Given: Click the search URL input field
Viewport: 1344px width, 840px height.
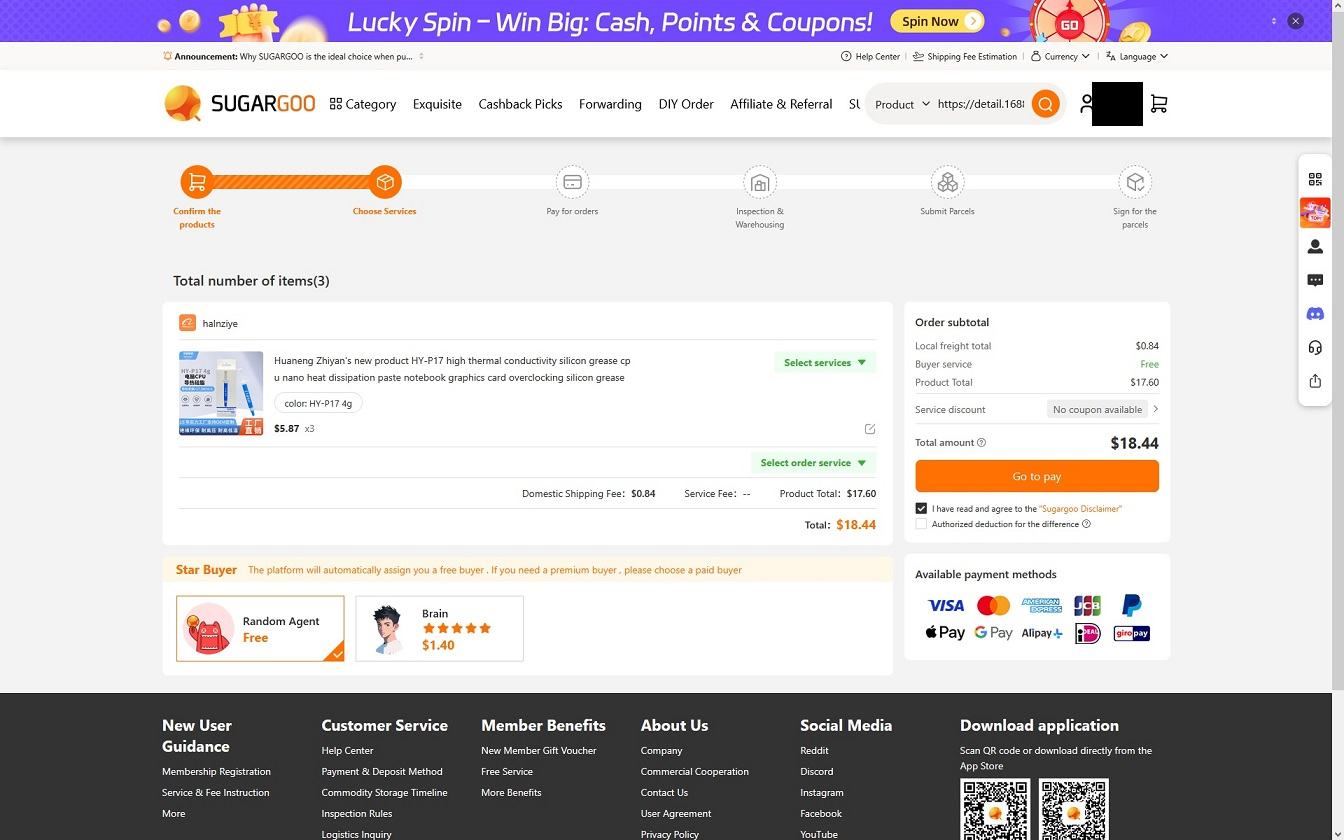Looking at the screenshot, I should click(x=981, y=104).
